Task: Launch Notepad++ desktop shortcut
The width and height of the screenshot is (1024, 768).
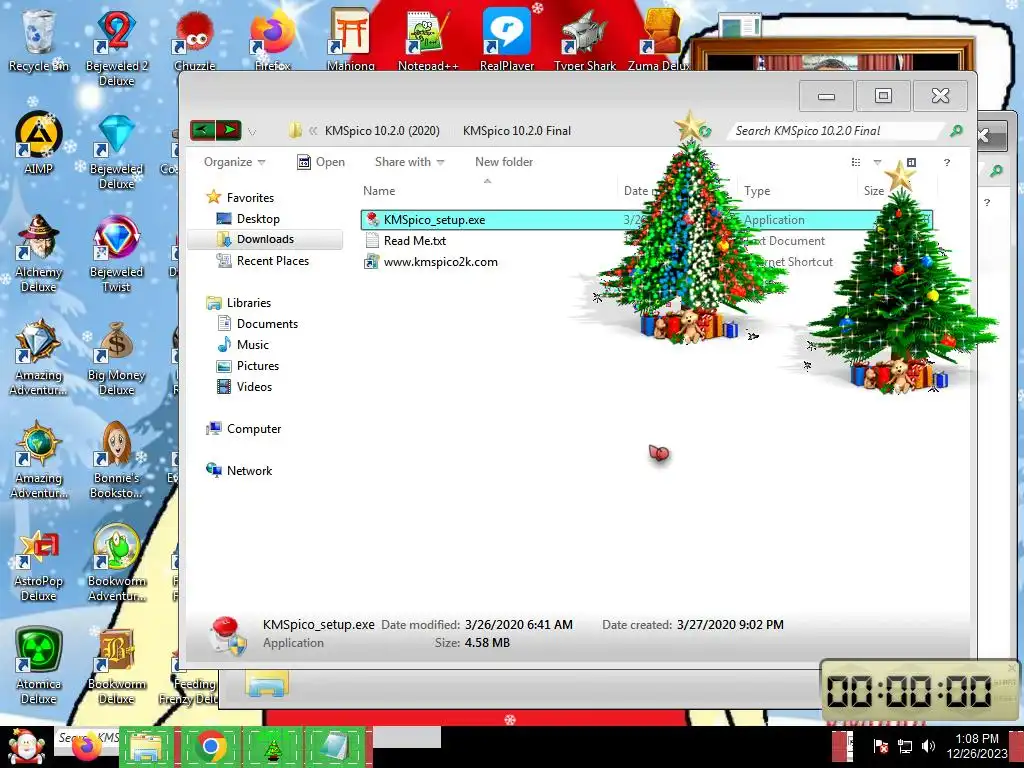Action: 428,40
